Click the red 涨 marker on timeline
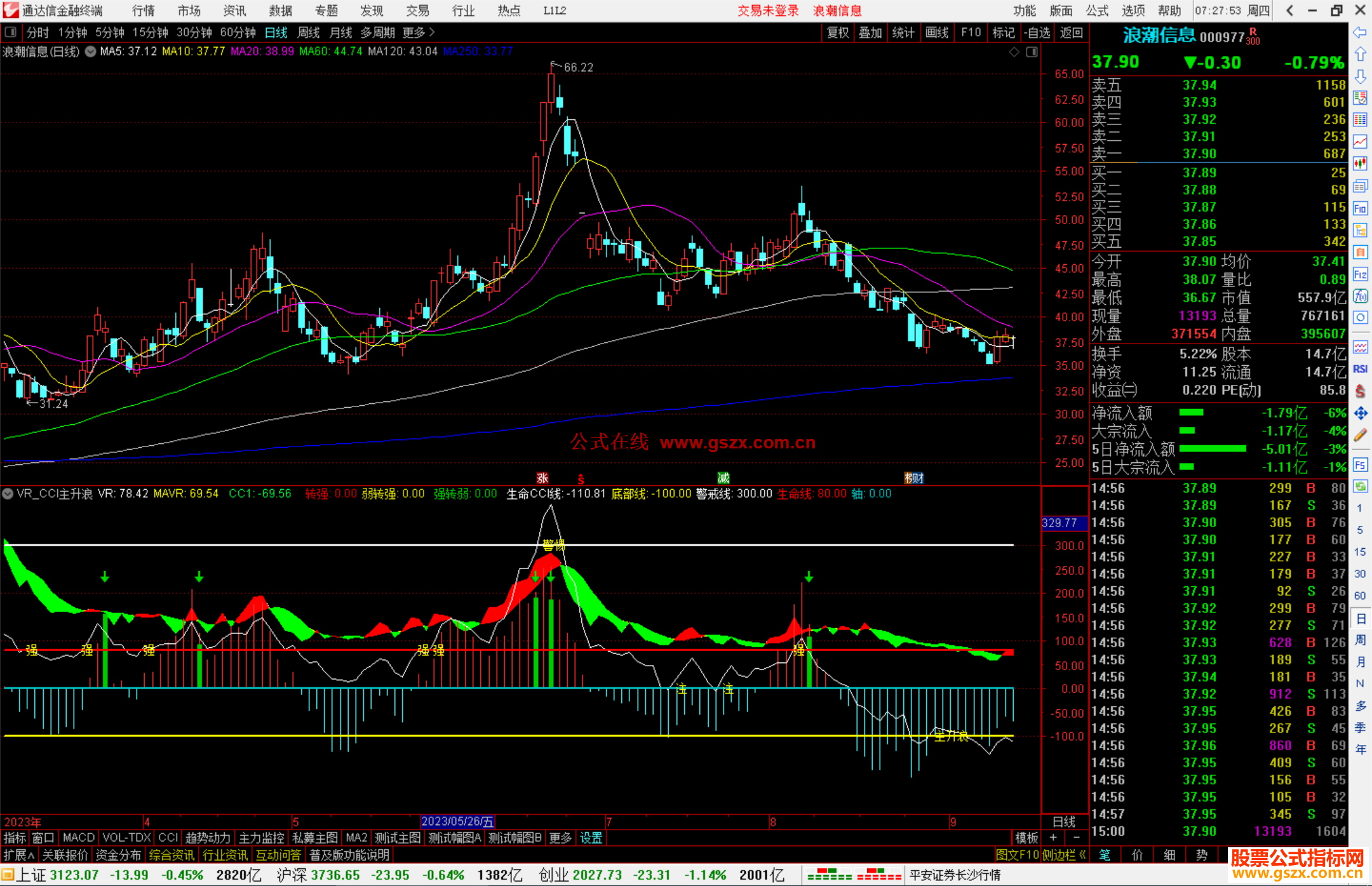This screenshot has width=1372, height=886. click(542, 478)
